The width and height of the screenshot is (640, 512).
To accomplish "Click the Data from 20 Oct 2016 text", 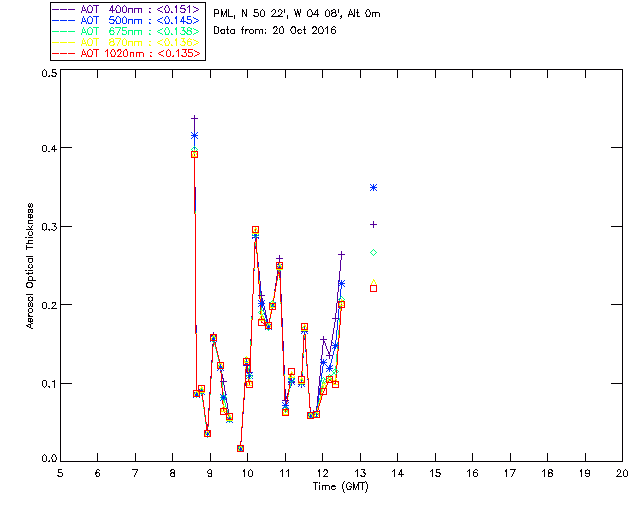I will (275, 31).
